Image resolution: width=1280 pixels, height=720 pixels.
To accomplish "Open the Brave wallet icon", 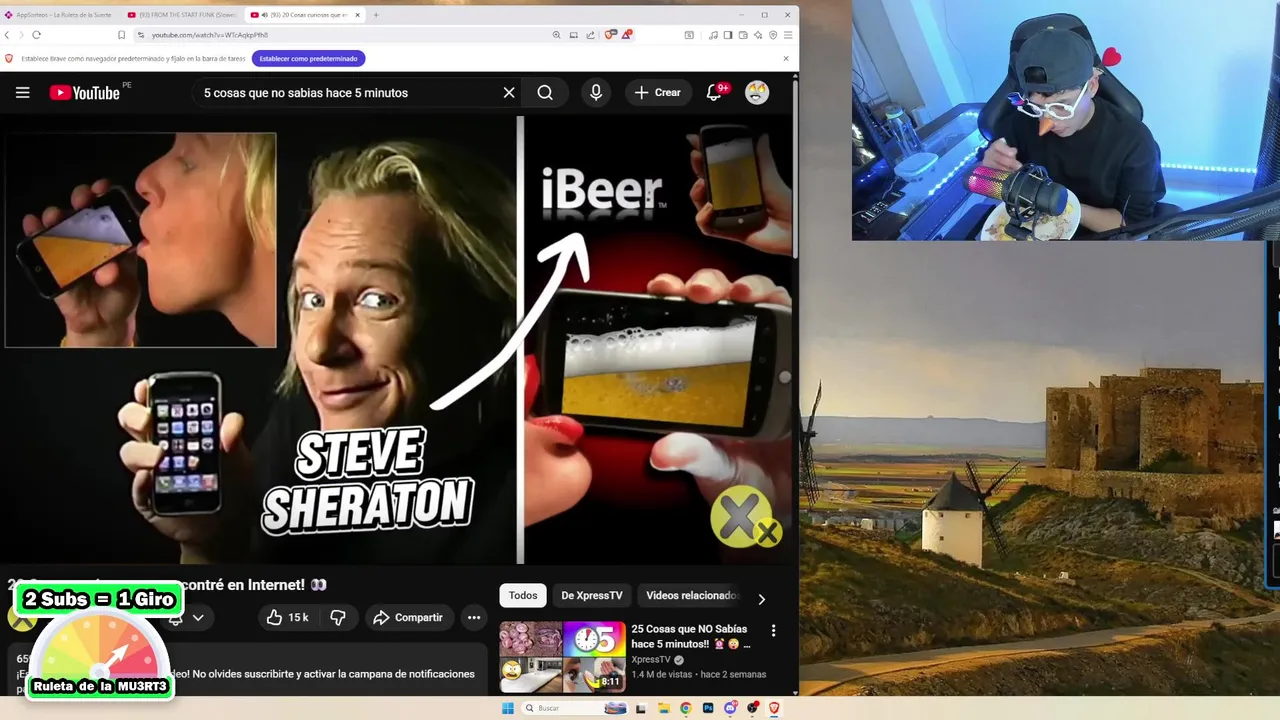I will point(743,35).
